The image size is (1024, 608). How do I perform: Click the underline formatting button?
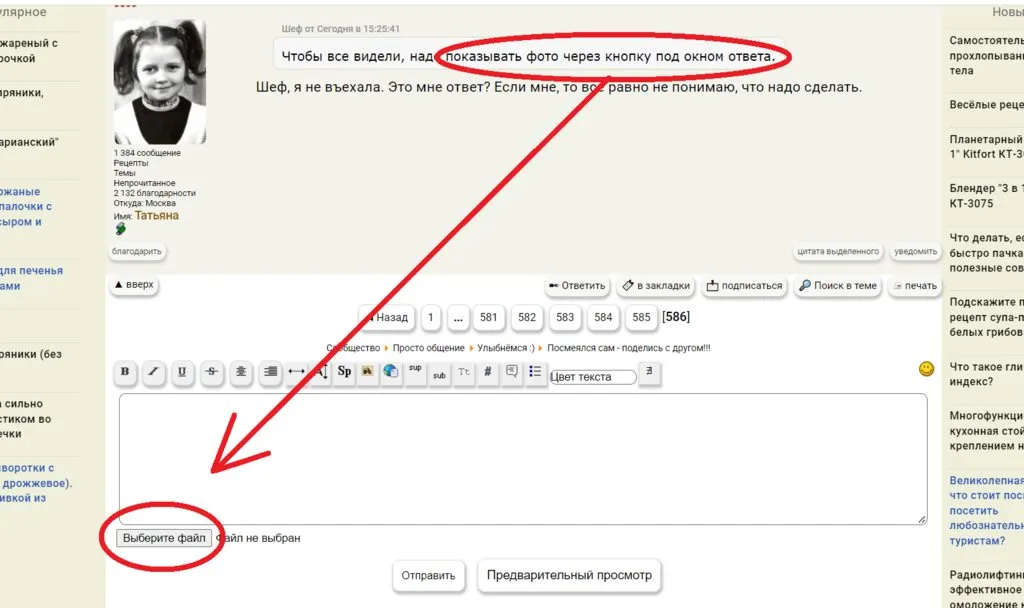click(182, 372)
